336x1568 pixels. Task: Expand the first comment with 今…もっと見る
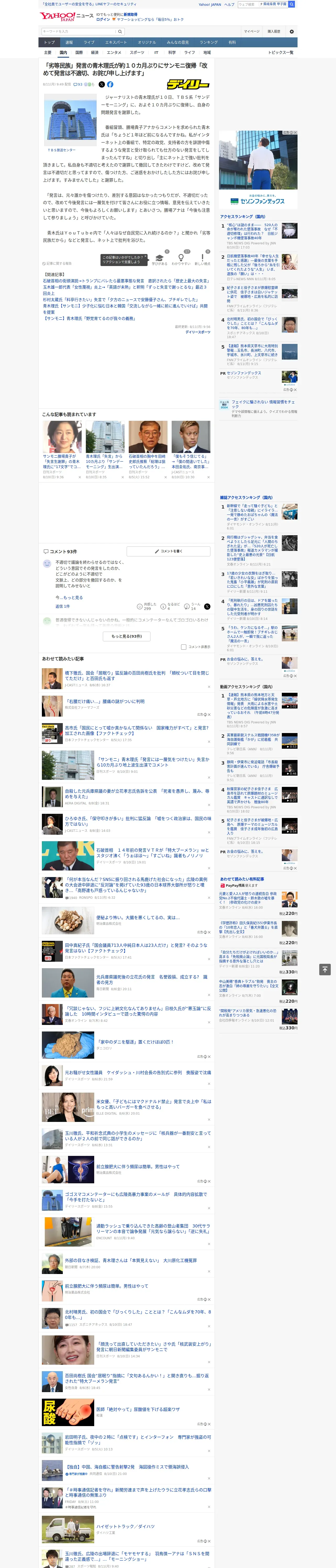click(x=69, y=597)
